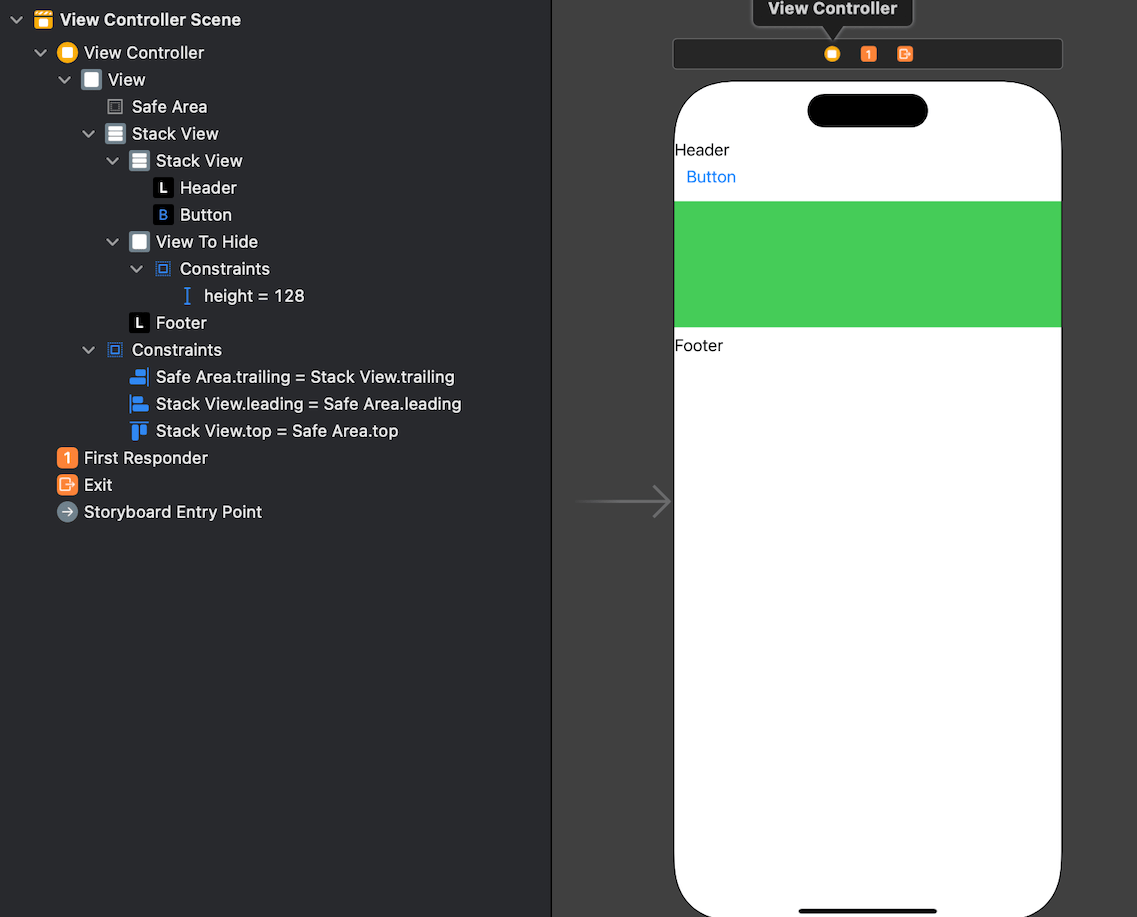Click the leading constraint alignment icon
The height and width of the screenshot is (917, 1137).
139,404
